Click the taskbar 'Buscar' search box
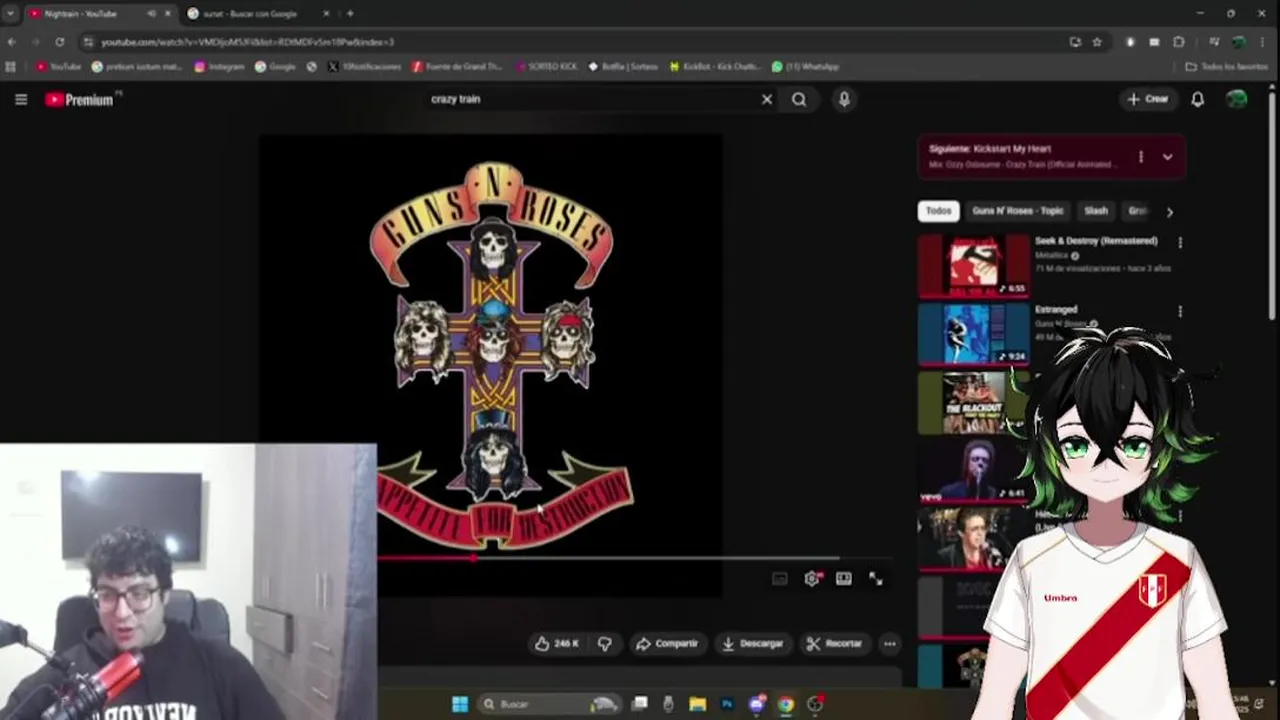This screenshot has height=720, width=1280. point(548,704)
